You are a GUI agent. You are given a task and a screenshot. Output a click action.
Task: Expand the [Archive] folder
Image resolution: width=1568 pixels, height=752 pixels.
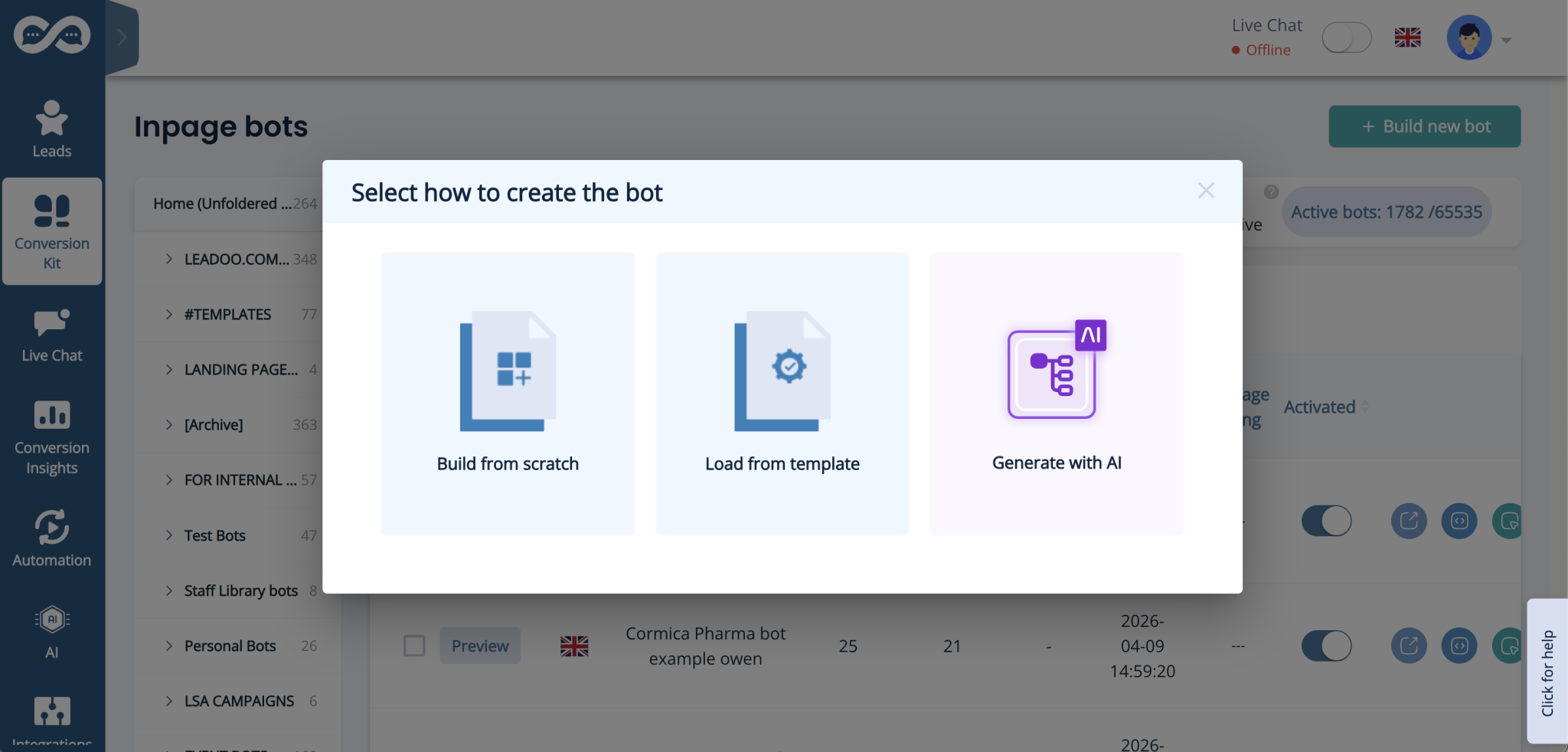169,424
